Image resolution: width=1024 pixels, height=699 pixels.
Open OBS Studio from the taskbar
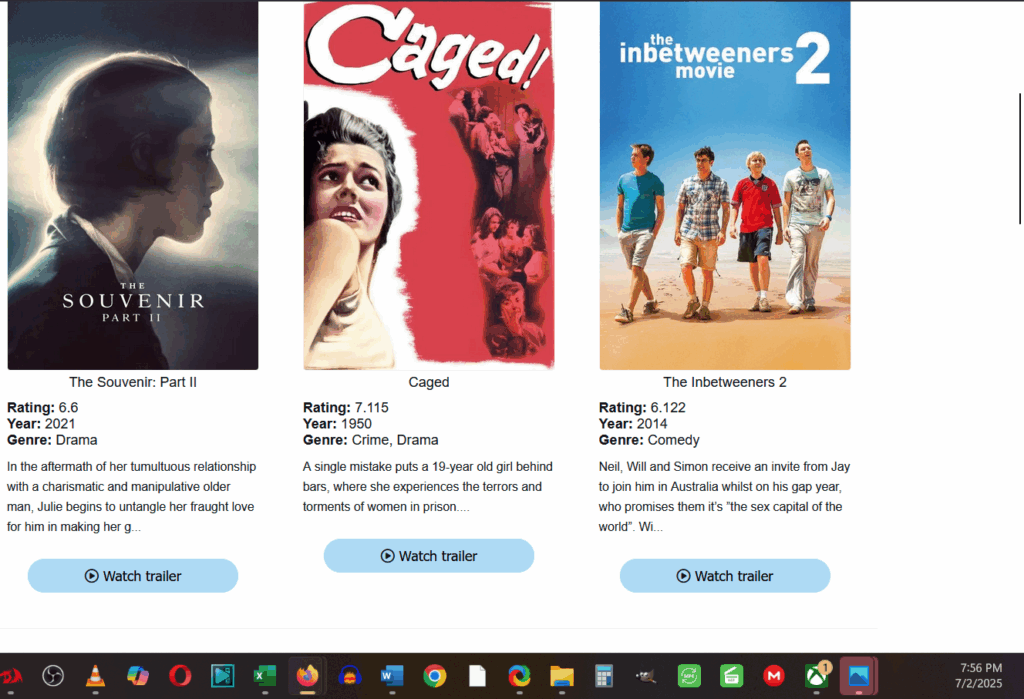point(53,675)
